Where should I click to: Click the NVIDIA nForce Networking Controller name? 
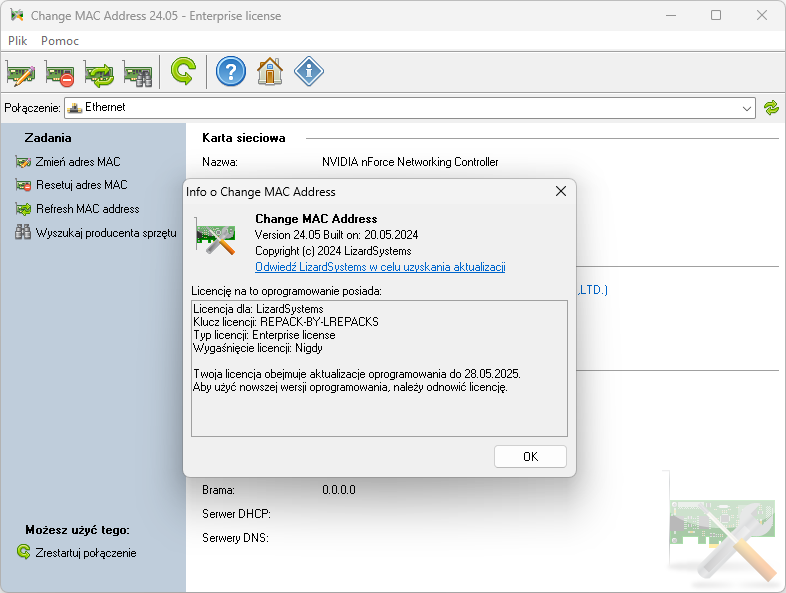(x=410, y=162)
